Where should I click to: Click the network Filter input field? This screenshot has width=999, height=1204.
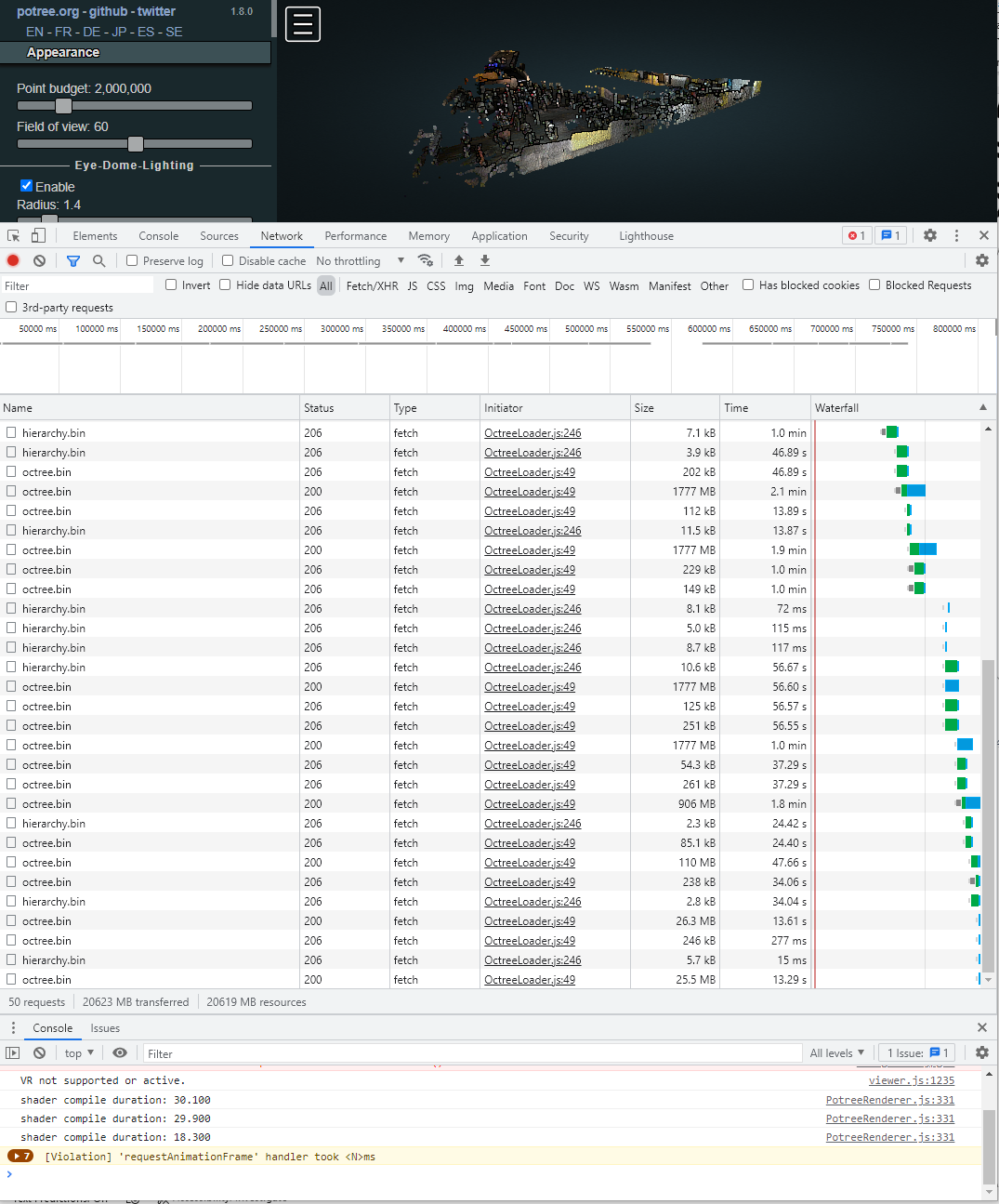click(74, 284)
